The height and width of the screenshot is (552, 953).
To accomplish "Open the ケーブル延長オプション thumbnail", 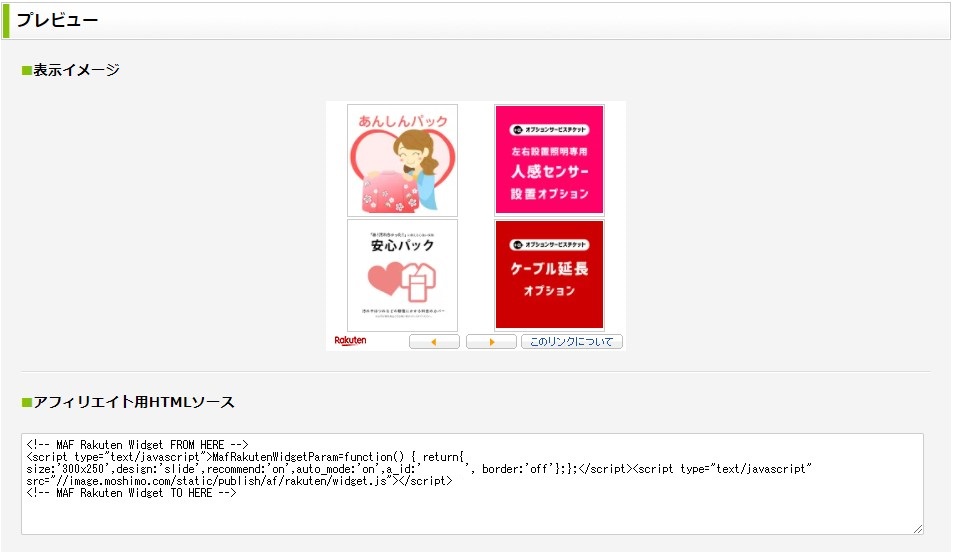I will (549, 275).
